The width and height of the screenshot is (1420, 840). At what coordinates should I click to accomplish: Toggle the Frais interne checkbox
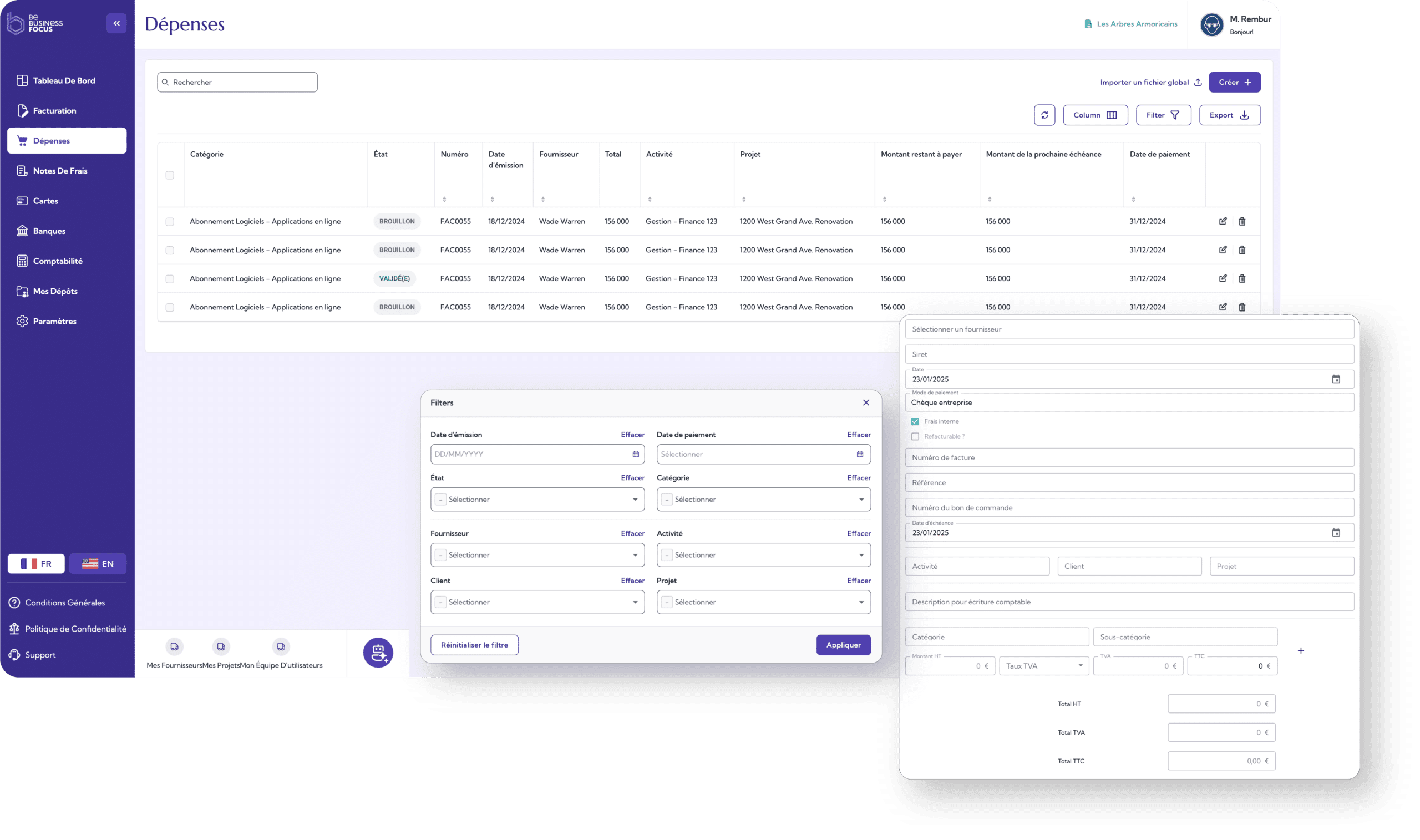point(915,422)
